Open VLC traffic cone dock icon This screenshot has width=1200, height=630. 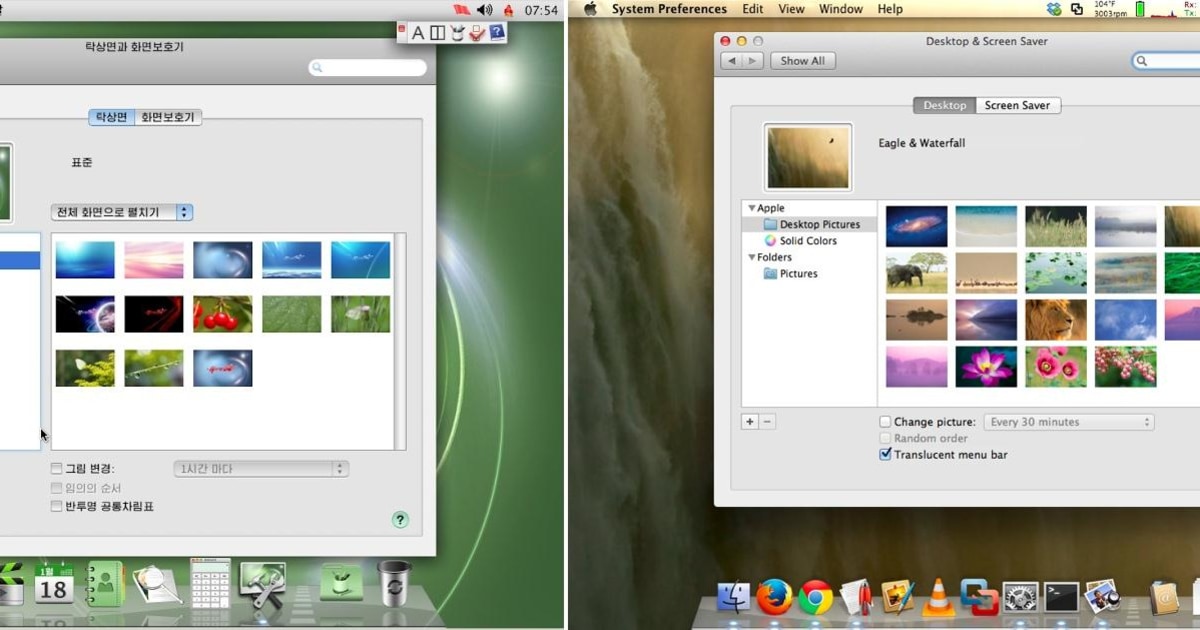(x=937, y=597)
